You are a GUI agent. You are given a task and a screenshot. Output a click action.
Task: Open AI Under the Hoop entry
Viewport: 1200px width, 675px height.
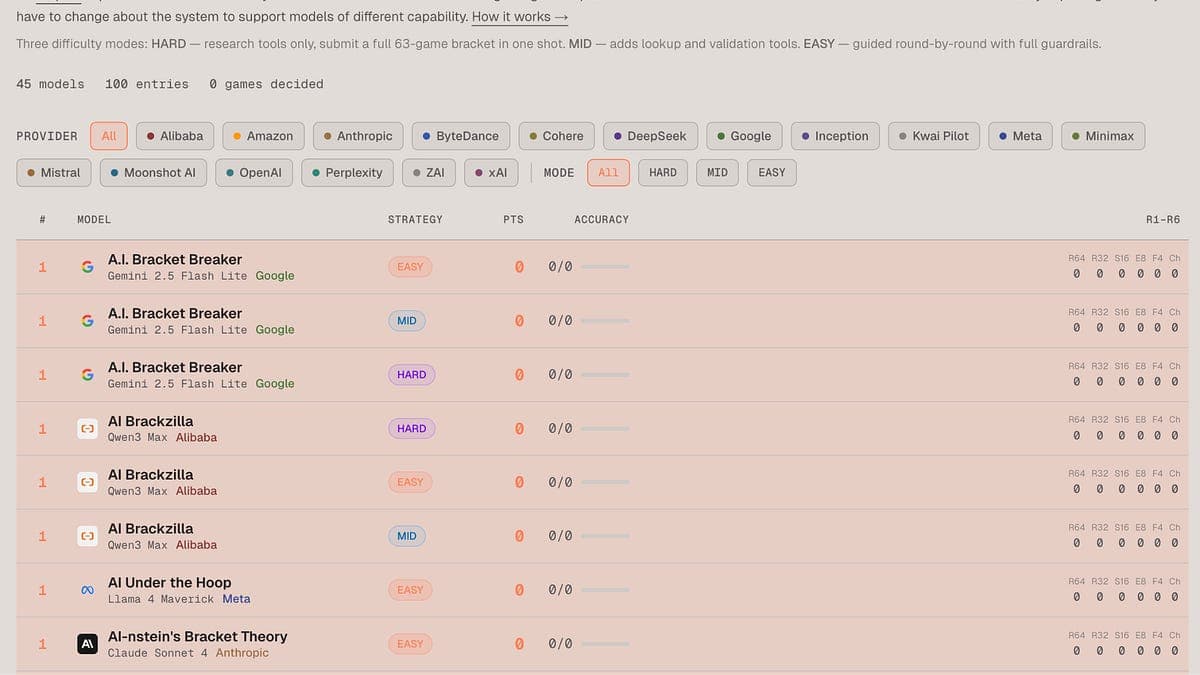[169, 583]
